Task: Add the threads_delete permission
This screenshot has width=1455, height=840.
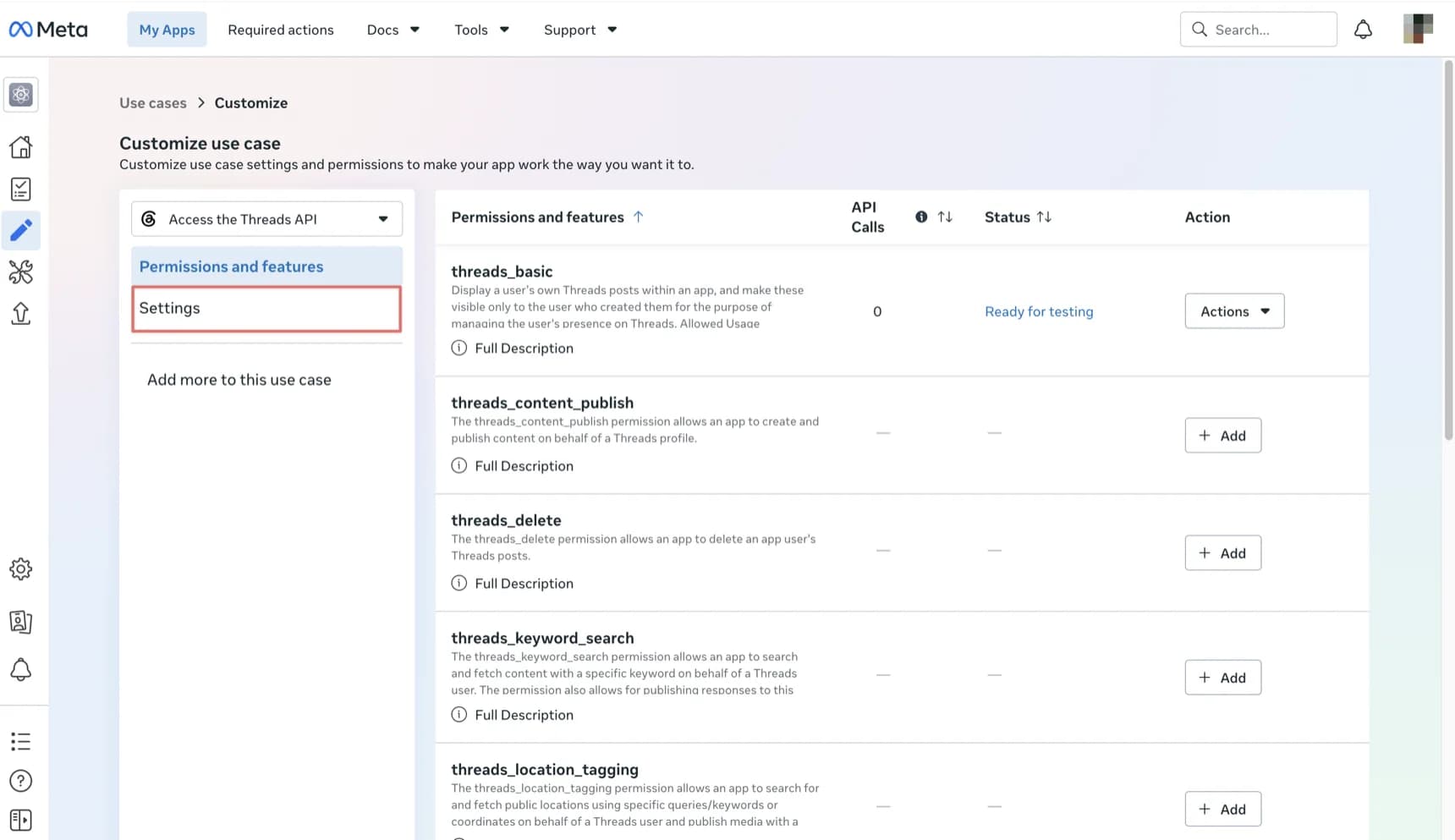Action: [1222, 553]
